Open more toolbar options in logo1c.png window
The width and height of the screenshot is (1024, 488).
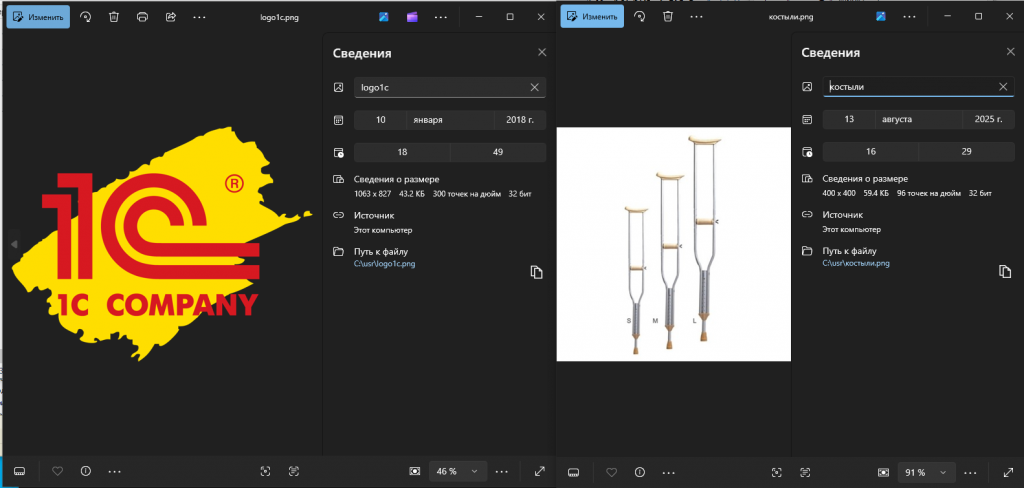[x=199, y=17]
